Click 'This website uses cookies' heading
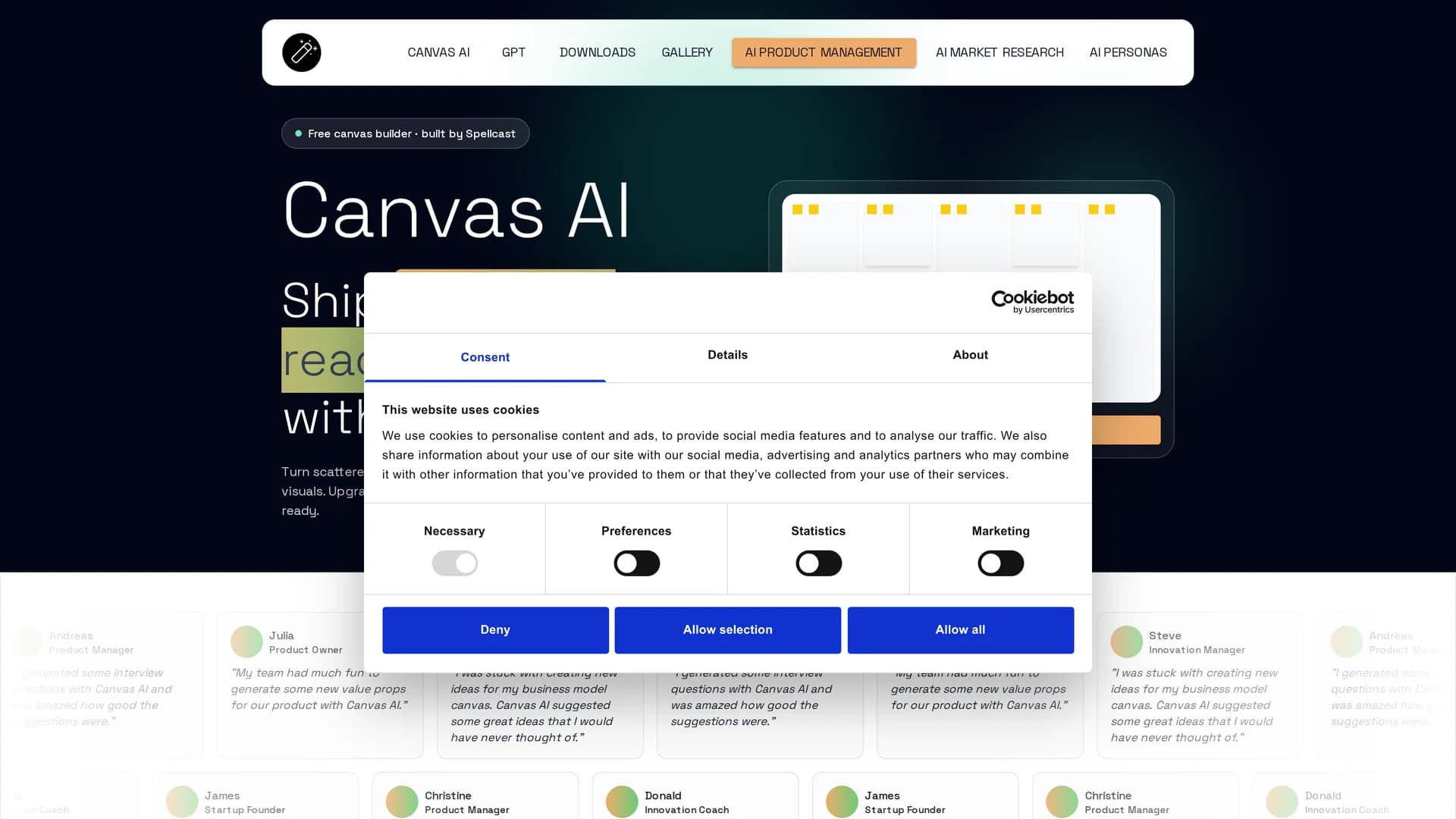Screen dimensions: 1456x819 tap(460, 409)
